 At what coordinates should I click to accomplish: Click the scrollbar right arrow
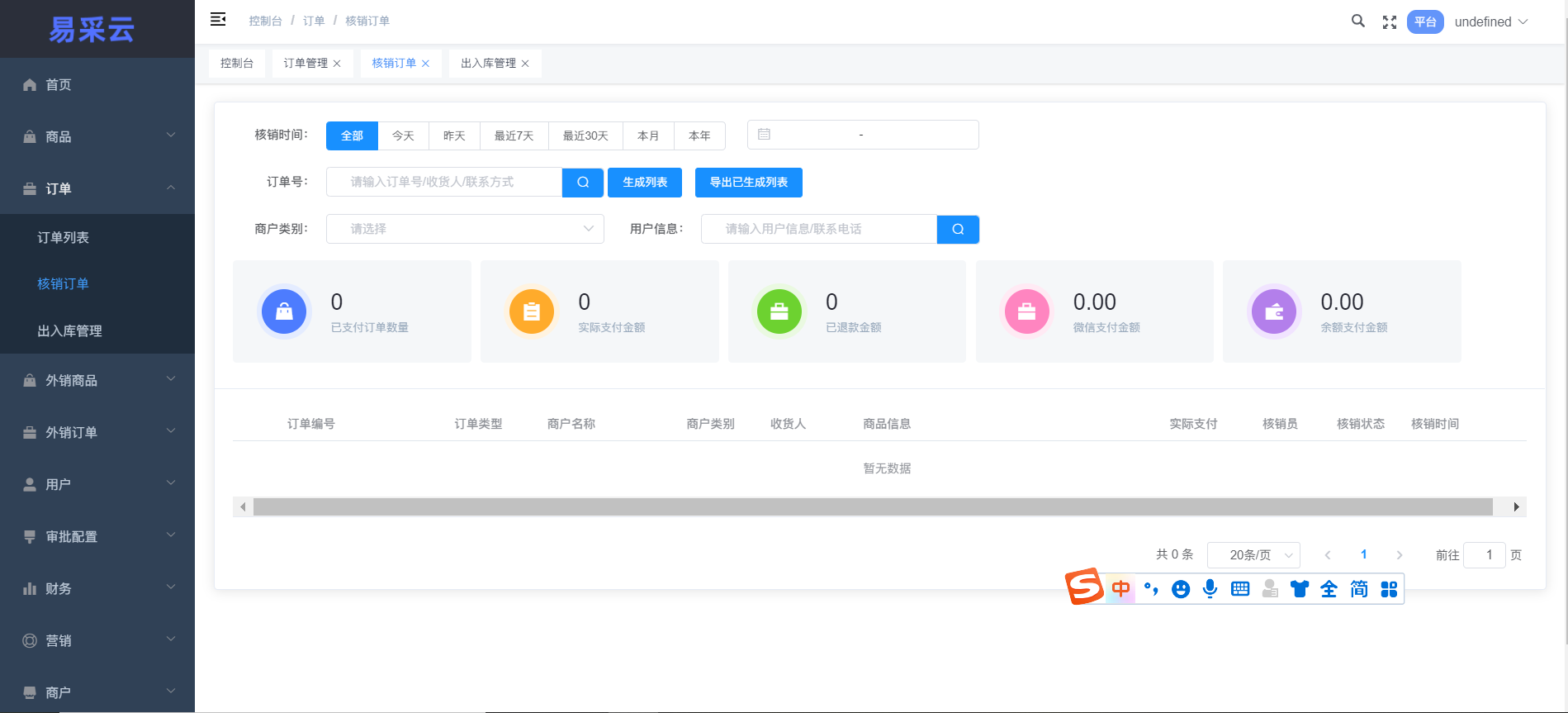click(x=1517, y=506)
